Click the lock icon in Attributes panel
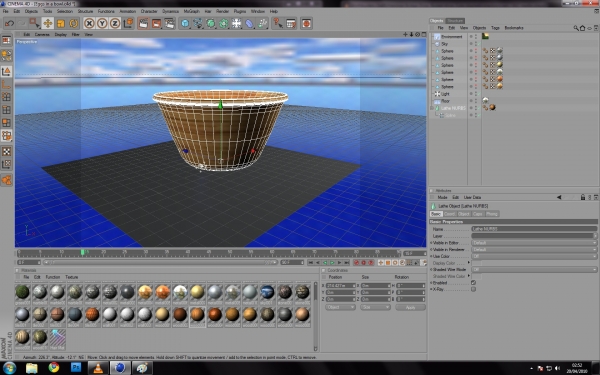The width and height of the screenshot is (600, 375). (583, 197)
